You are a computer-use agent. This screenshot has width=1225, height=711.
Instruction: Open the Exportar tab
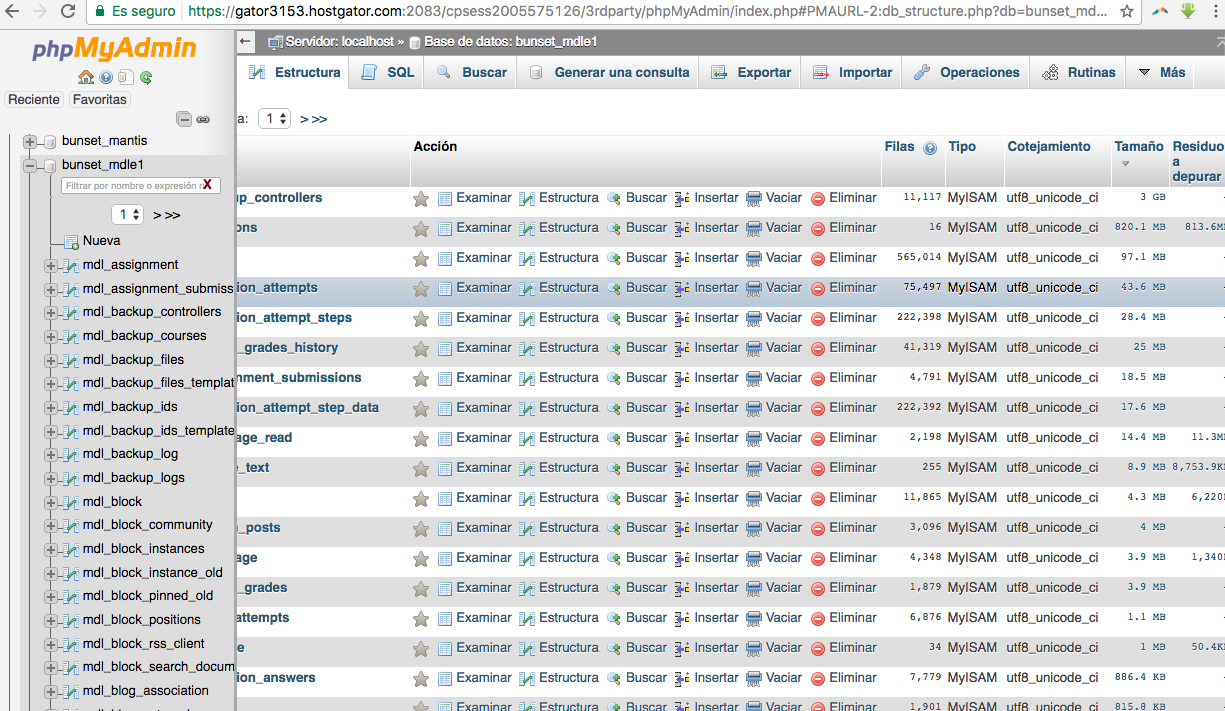pyautogui.click(x=750, y=72)
